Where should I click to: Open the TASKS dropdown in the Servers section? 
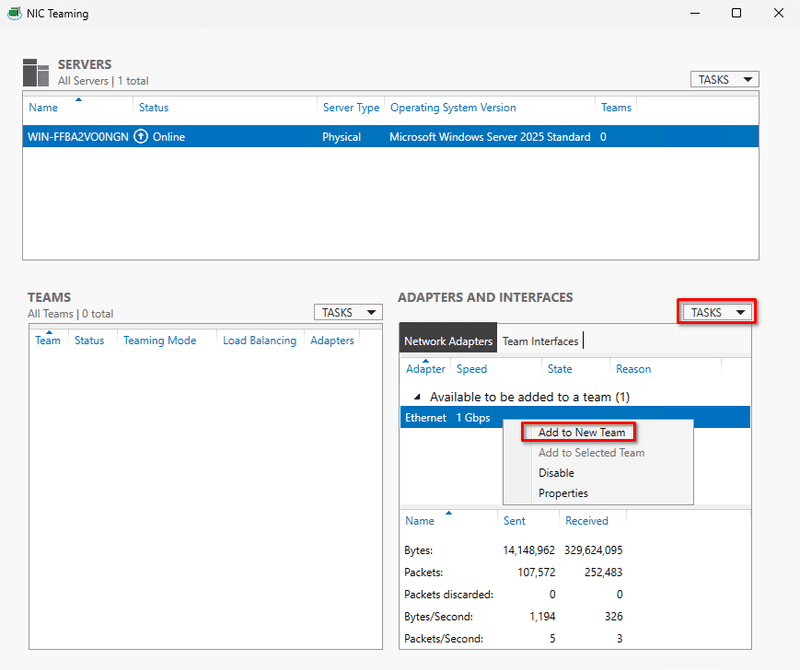point(724,78)
